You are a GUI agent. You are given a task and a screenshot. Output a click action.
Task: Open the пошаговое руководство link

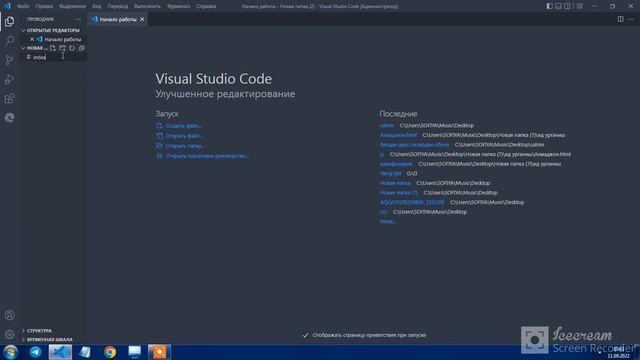tap(207, 156)
